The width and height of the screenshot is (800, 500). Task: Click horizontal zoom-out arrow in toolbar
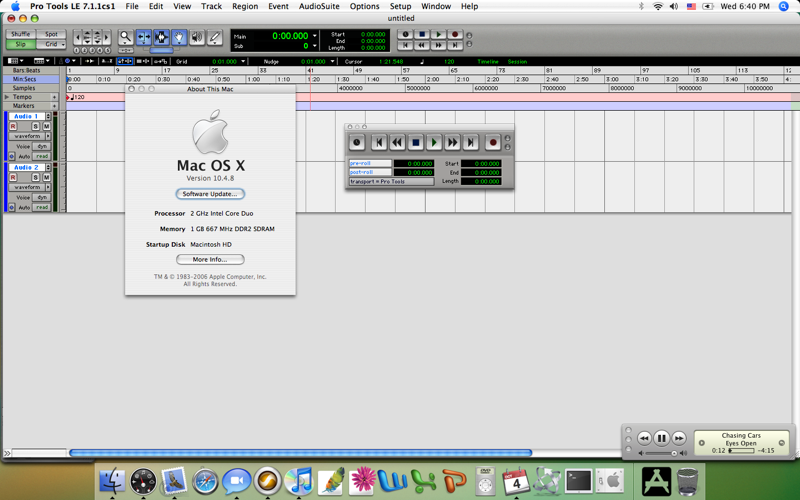pyautogui.click(x=77, y=37)
